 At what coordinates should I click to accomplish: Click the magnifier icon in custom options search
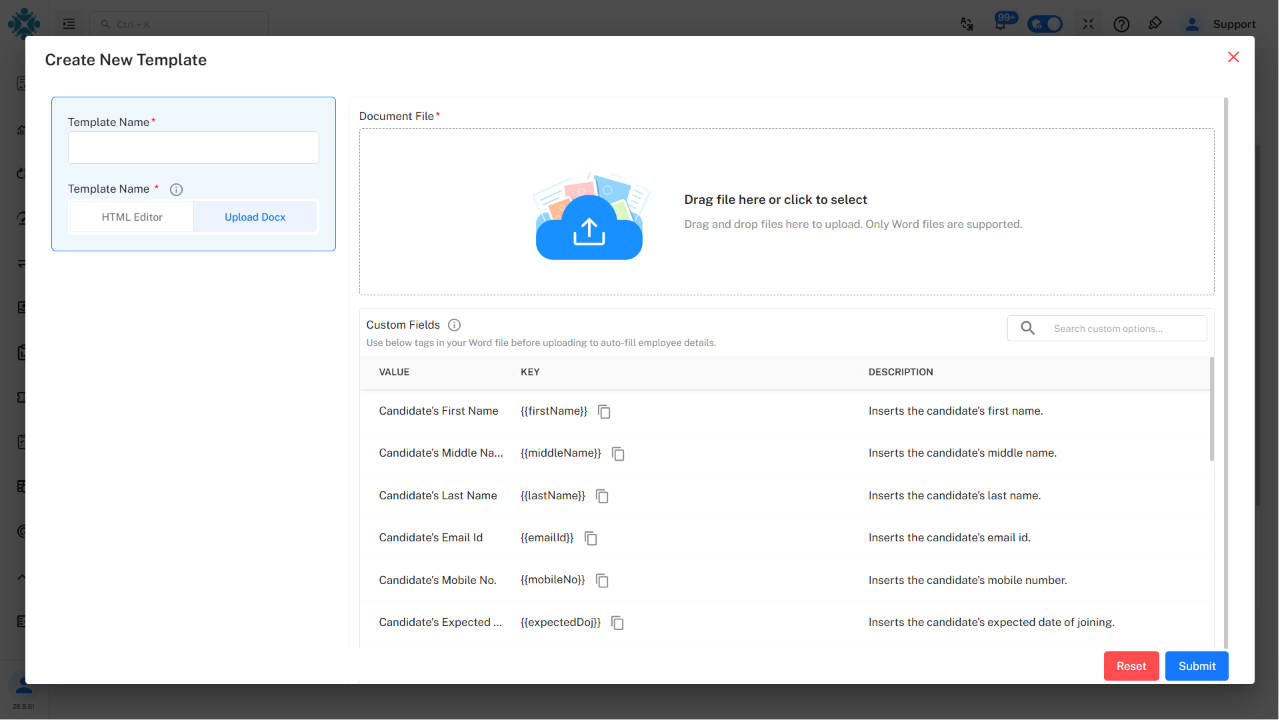1027,328
